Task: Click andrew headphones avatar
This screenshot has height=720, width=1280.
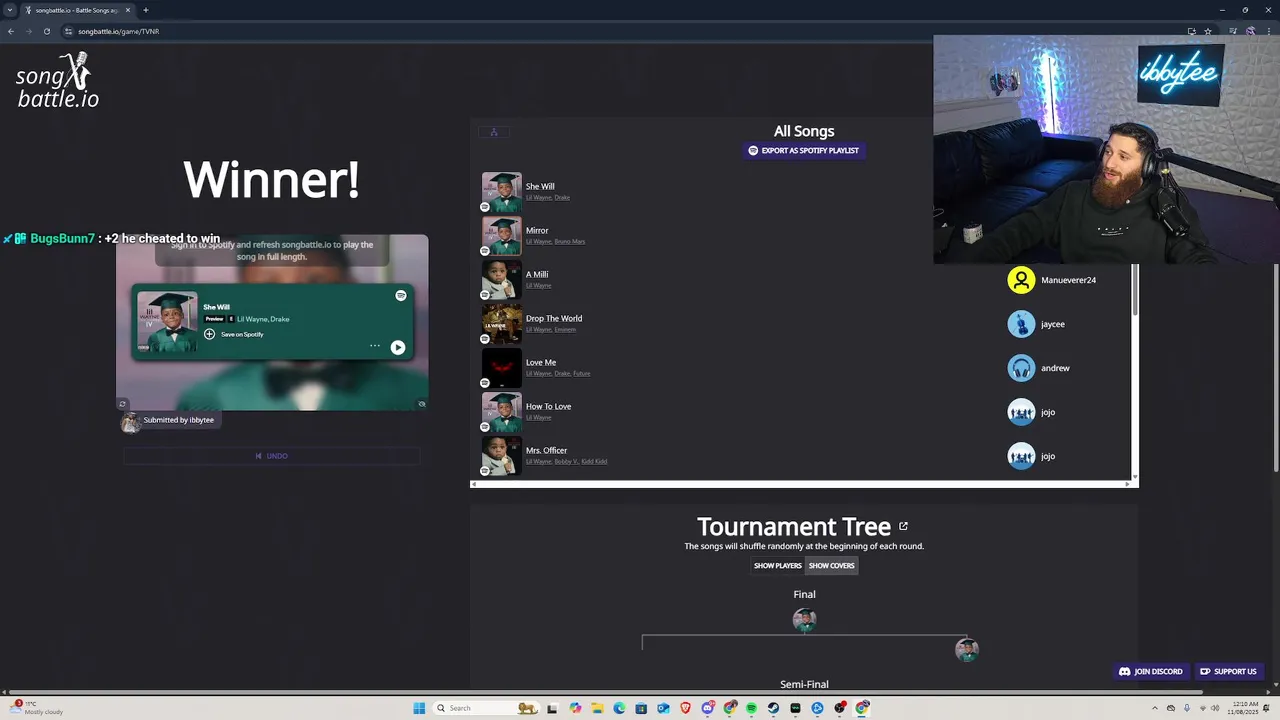Action: pyautogui.click(x=1021, y=368)
